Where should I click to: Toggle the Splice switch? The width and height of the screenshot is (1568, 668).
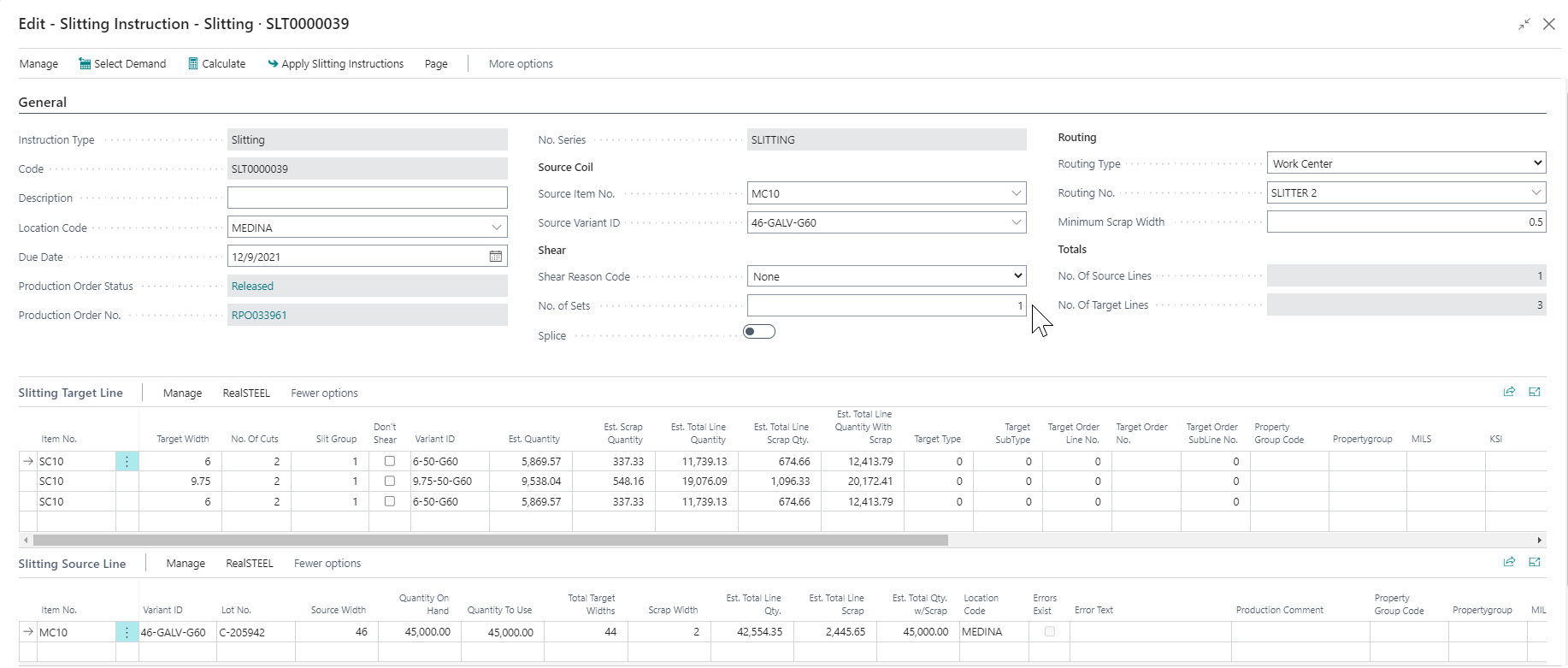pyautogui.click(x=759, y=332)
